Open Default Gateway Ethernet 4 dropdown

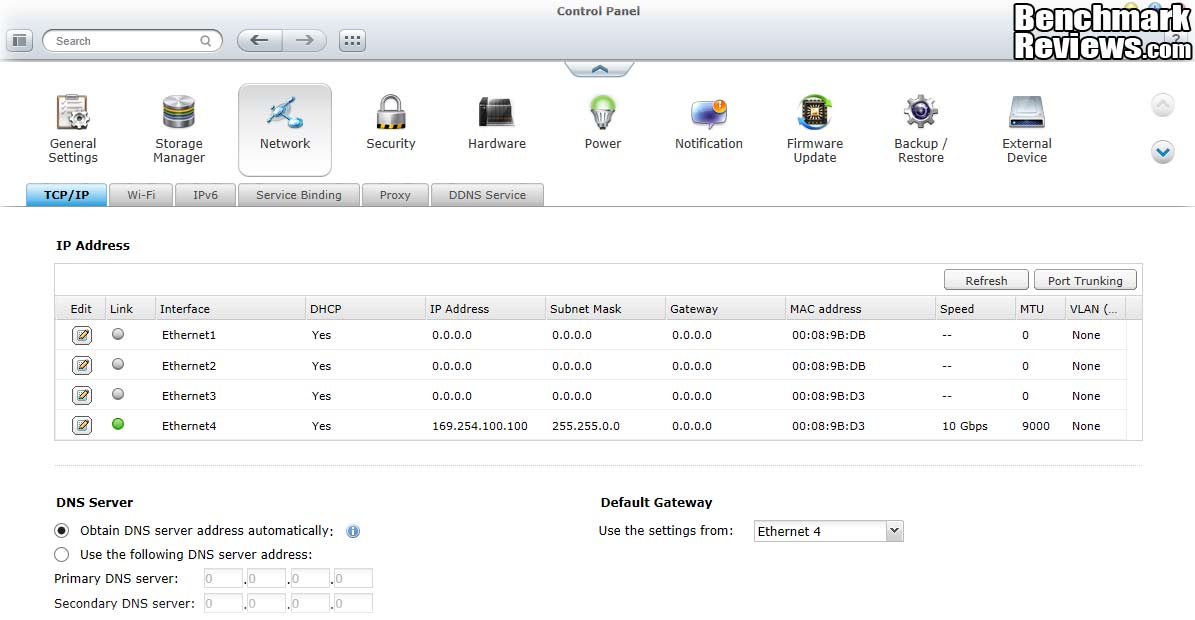(828, 531)
